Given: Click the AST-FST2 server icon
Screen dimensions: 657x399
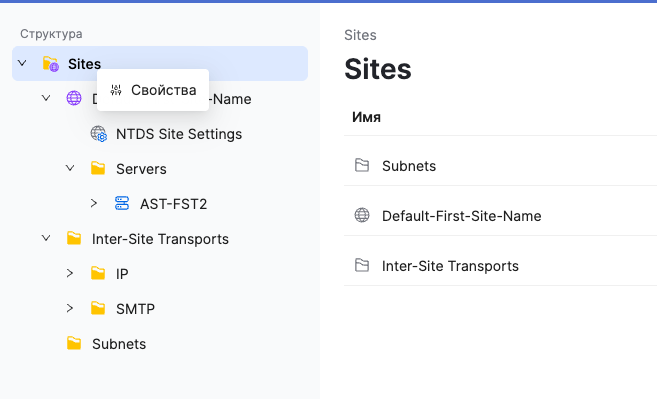Looking at the screenshot, I should coord(122,204).
